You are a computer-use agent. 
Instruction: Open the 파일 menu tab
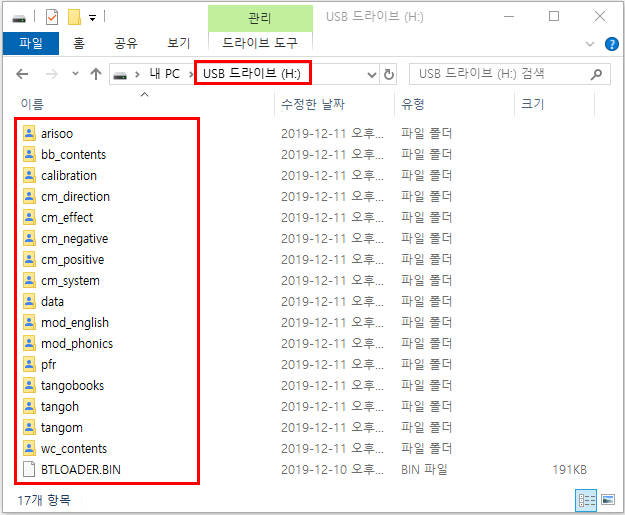[31, 43]
